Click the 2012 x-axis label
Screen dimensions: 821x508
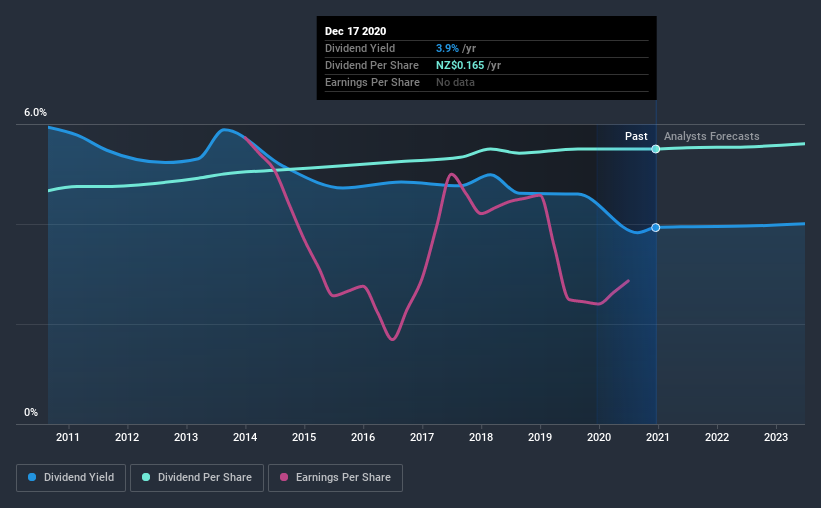pos(127,437)
